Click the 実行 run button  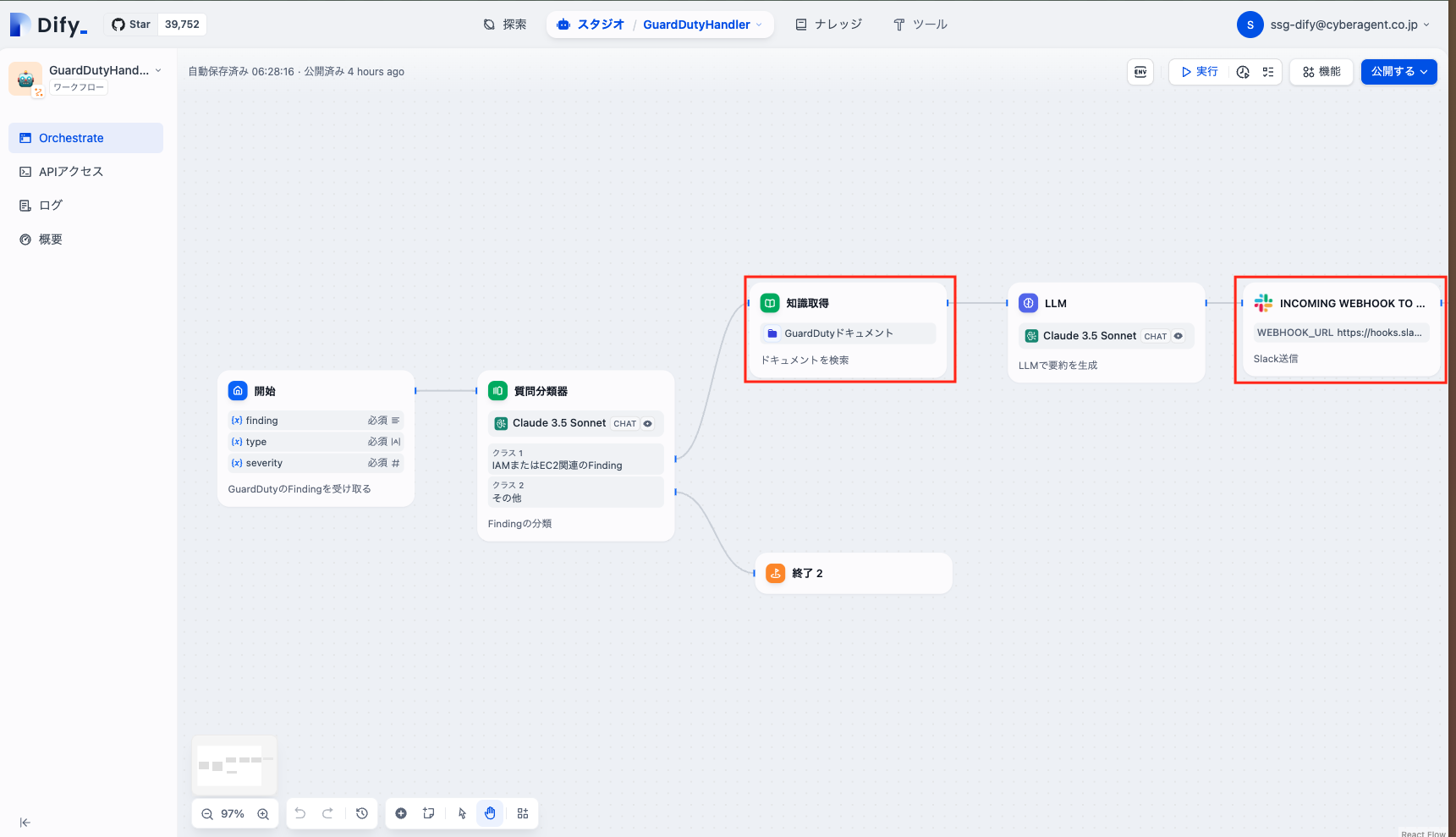click(x=1198, y=72)
